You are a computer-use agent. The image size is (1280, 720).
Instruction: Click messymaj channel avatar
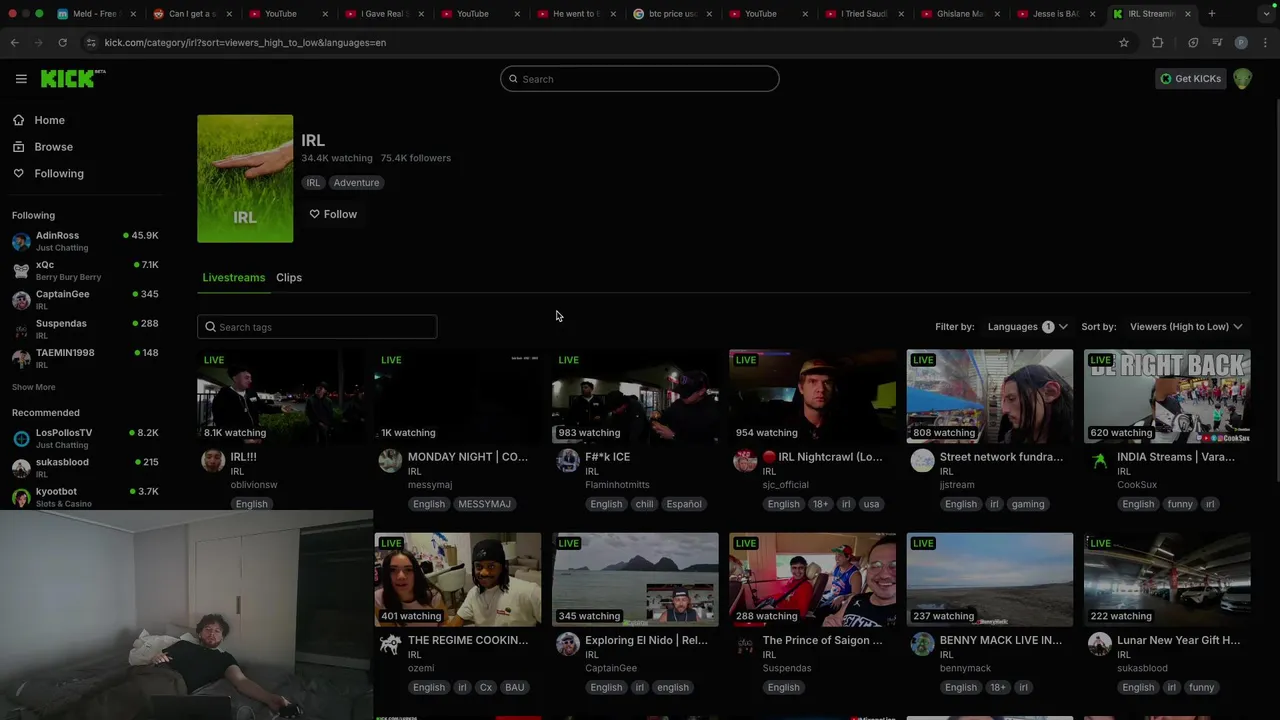pyautogui.click(x=390, y=460)
